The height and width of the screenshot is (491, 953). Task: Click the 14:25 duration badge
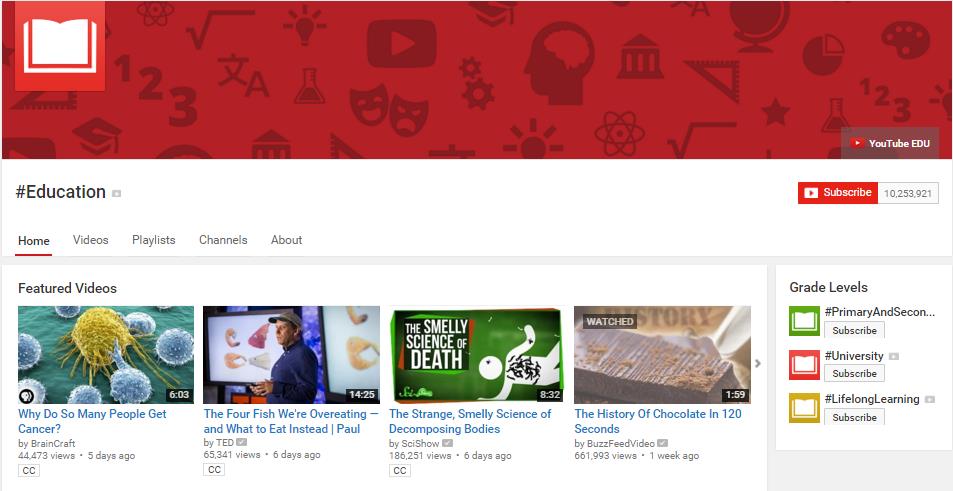point(362,395)
